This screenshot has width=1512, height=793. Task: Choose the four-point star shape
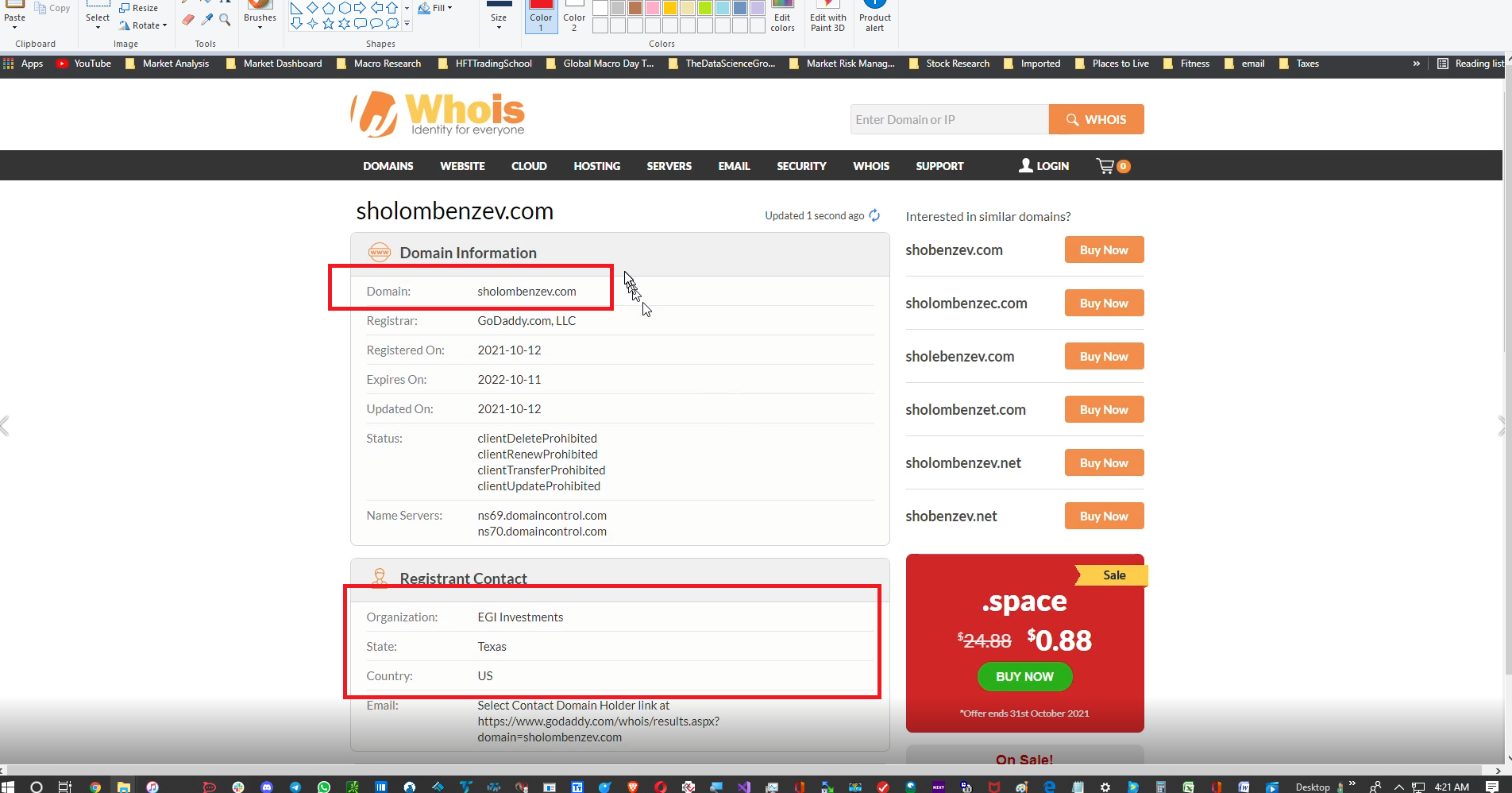312,24
